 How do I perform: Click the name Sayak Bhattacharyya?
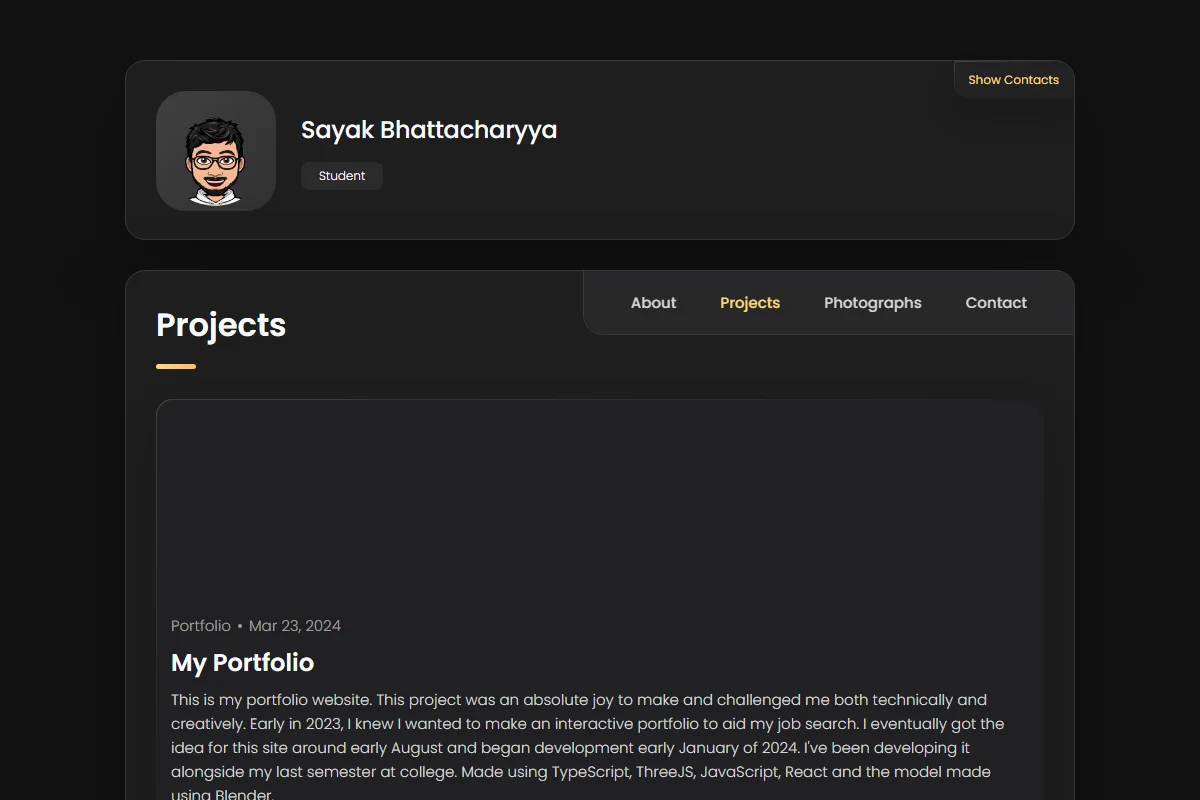click(429, 130)
